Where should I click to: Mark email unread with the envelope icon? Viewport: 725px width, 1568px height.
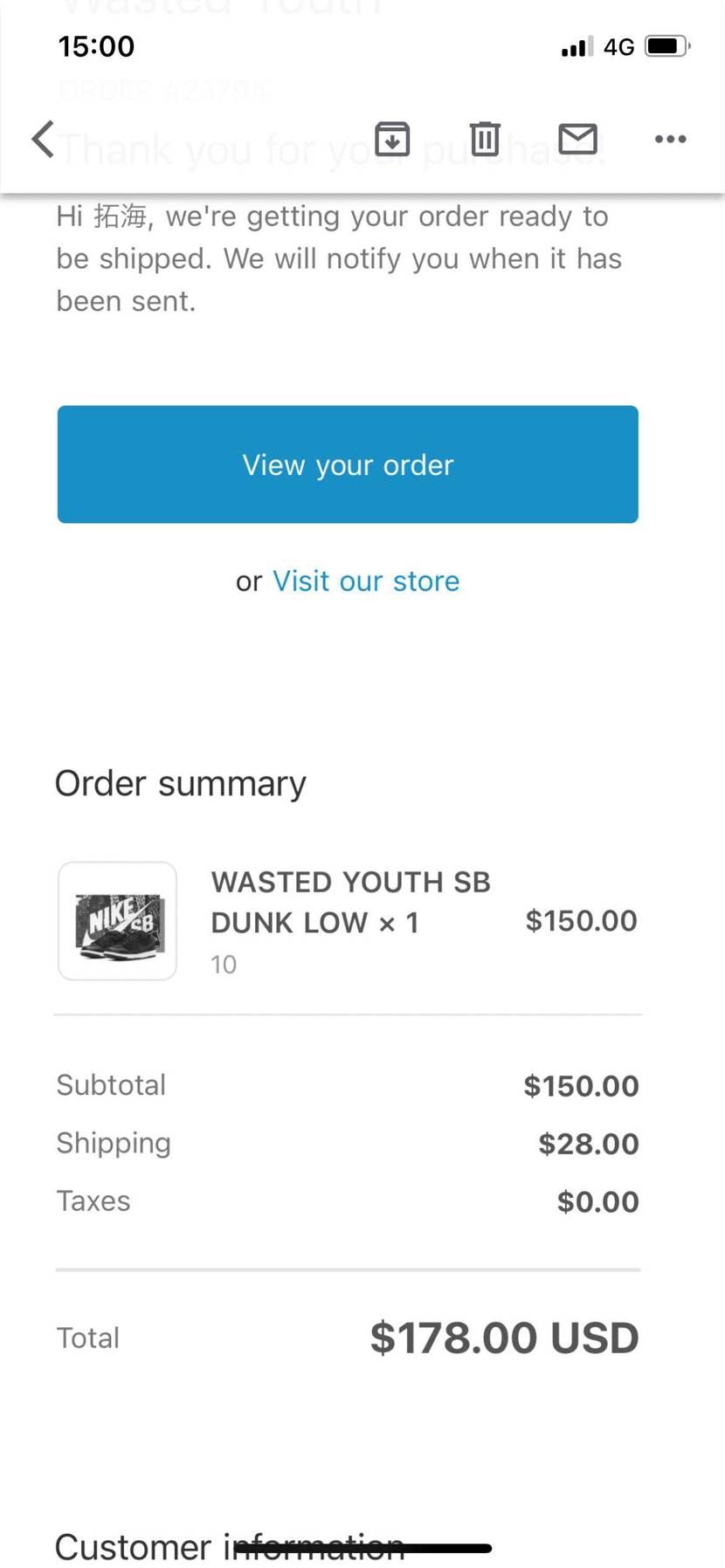tap(577, 139)
